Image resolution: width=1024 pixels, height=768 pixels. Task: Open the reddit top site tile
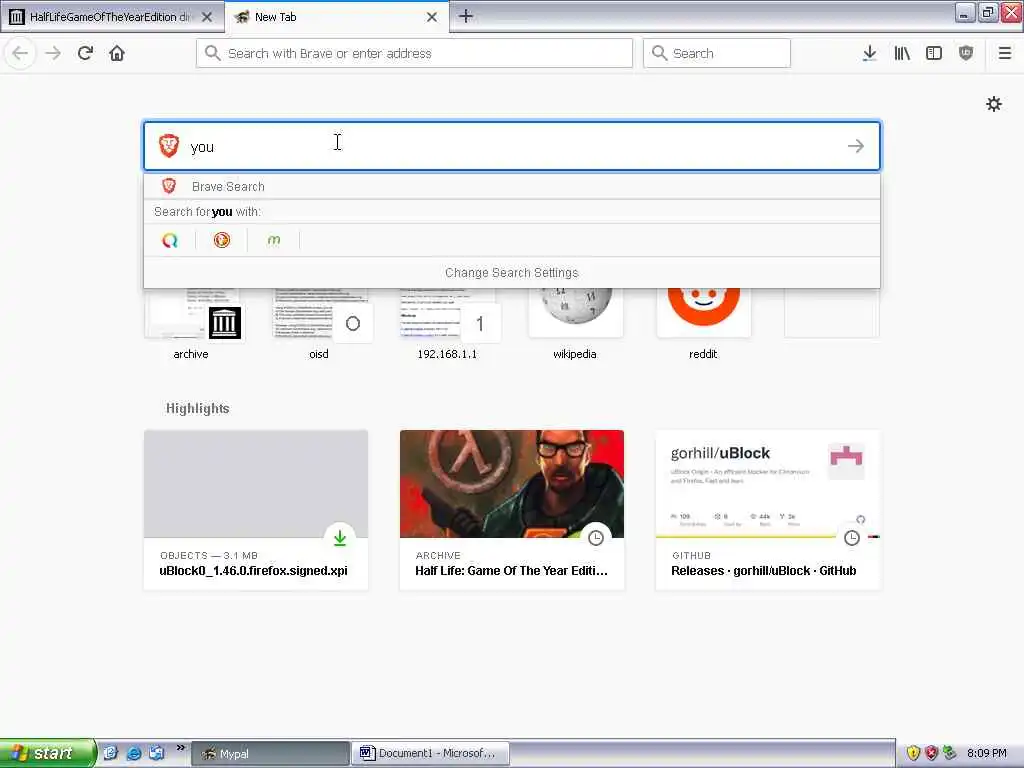point(703,325)
